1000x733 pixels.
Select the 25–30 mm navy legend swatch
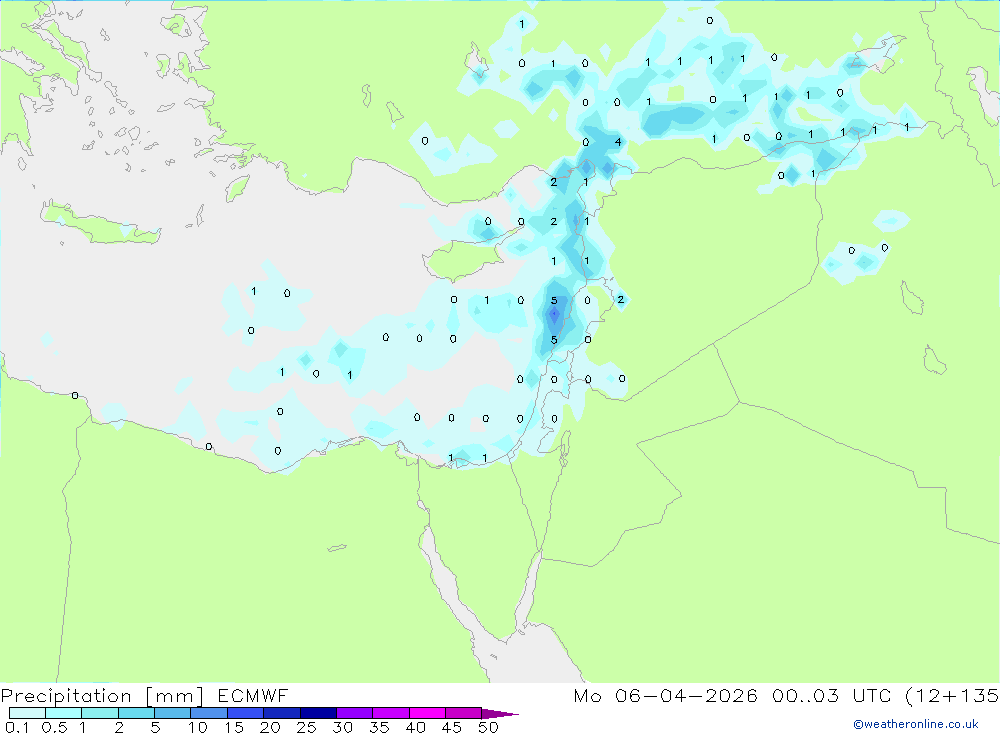click(x=318, y=713)
